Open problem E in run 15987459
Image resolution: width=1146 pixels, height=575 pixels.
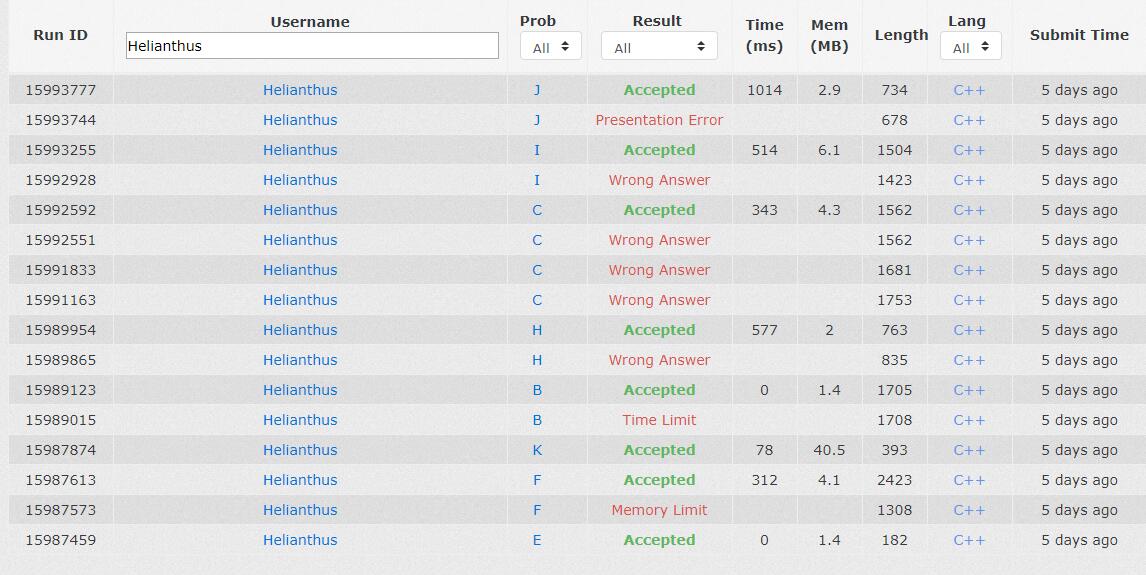click(x=537, y=540)
